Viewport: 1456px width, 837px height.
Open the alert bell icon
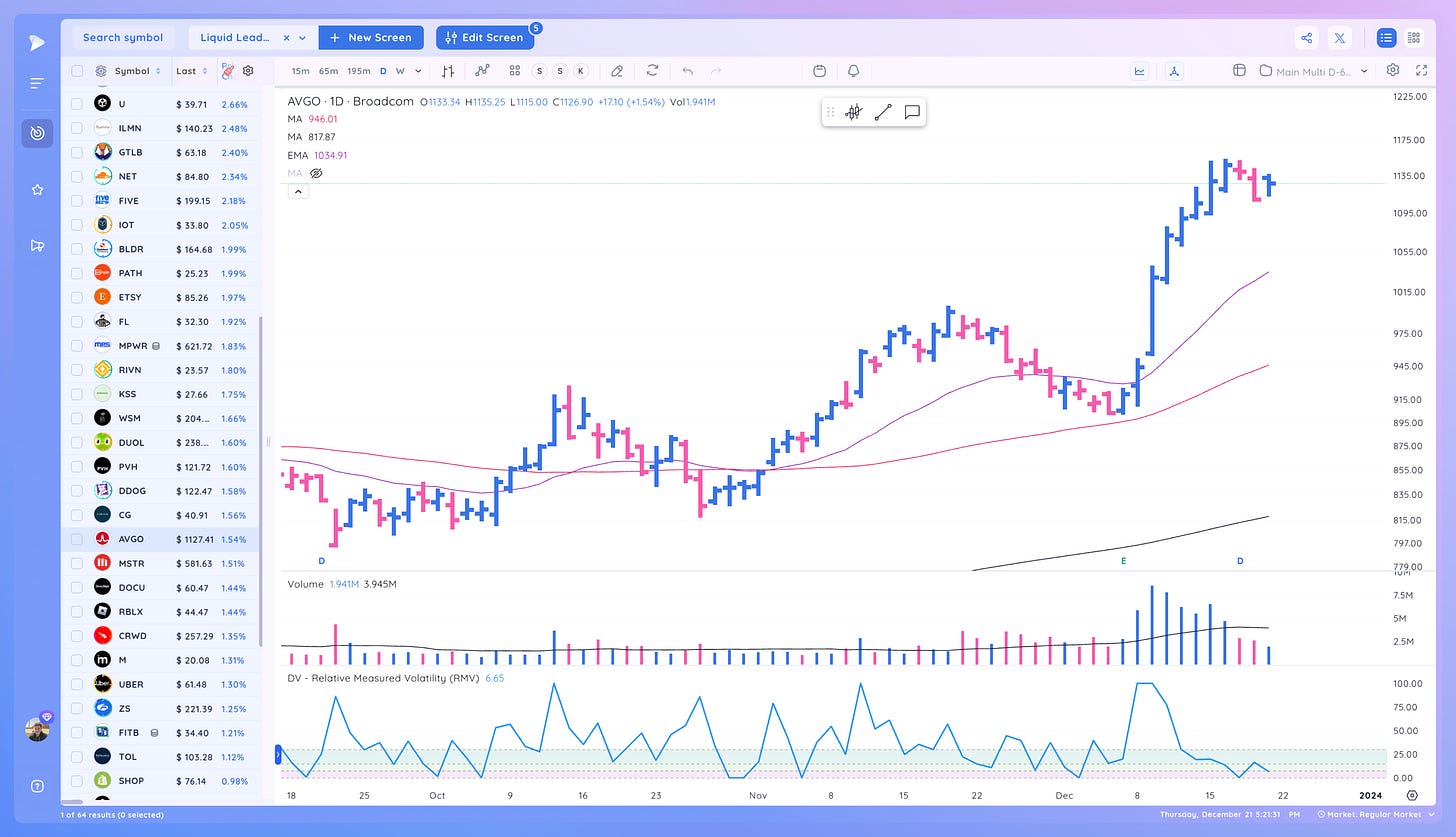tap(853, 71)
